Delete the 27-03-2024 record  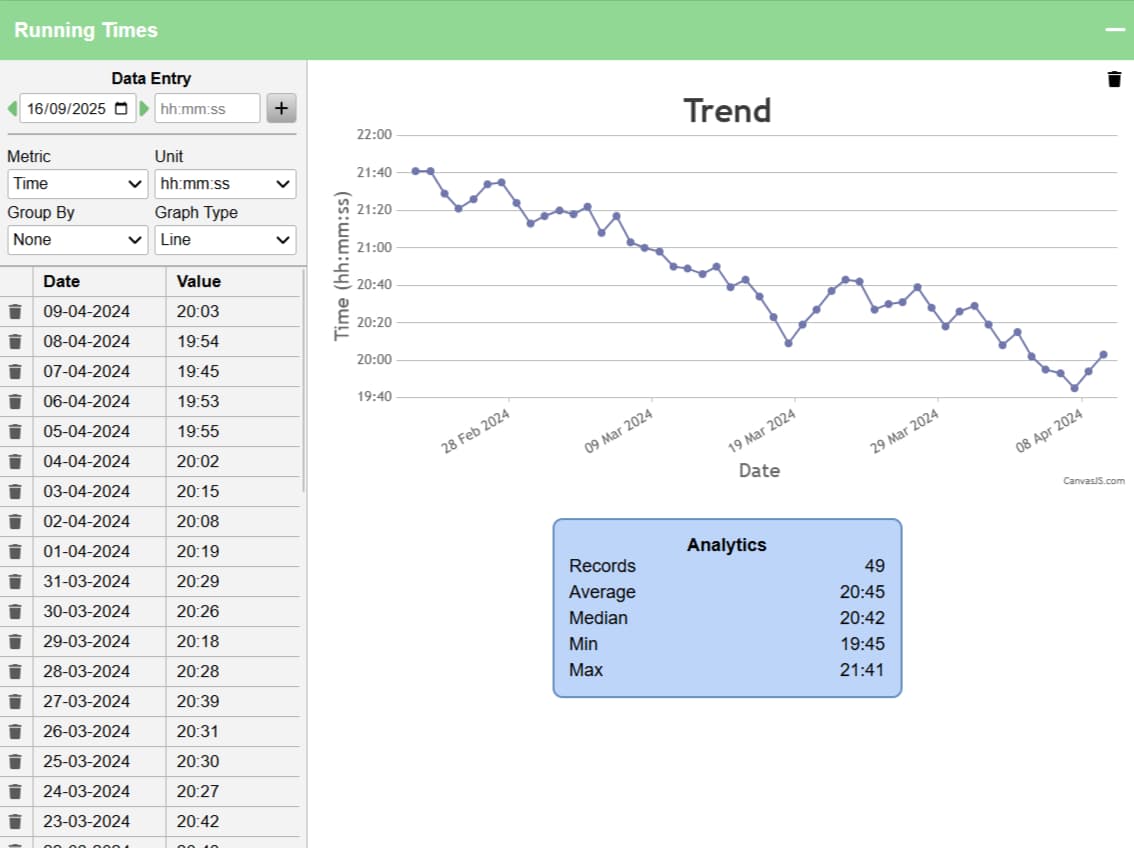click(x=15, y=702)
